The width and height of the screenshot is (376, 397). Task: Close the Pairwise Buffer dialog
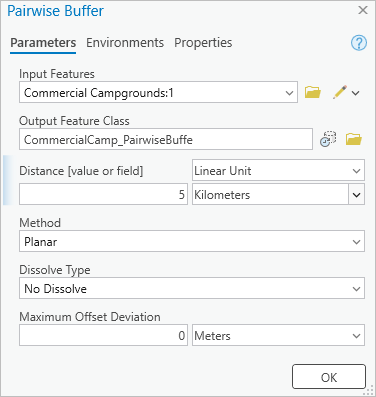363,10
